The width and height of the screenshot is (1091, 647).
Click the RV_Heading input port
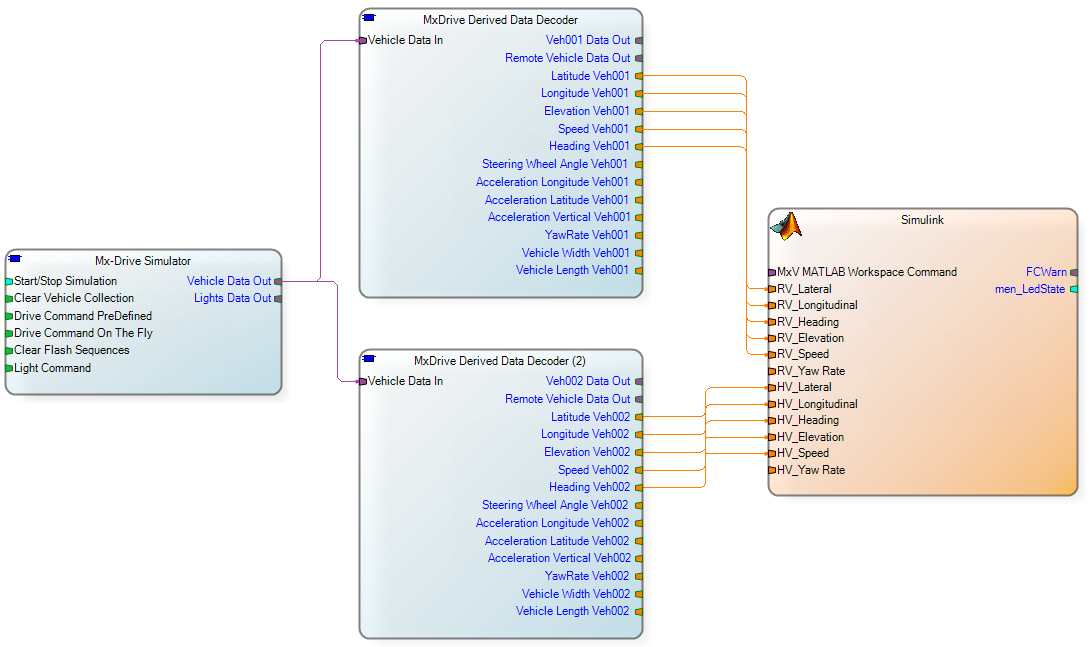pos(772,323)
